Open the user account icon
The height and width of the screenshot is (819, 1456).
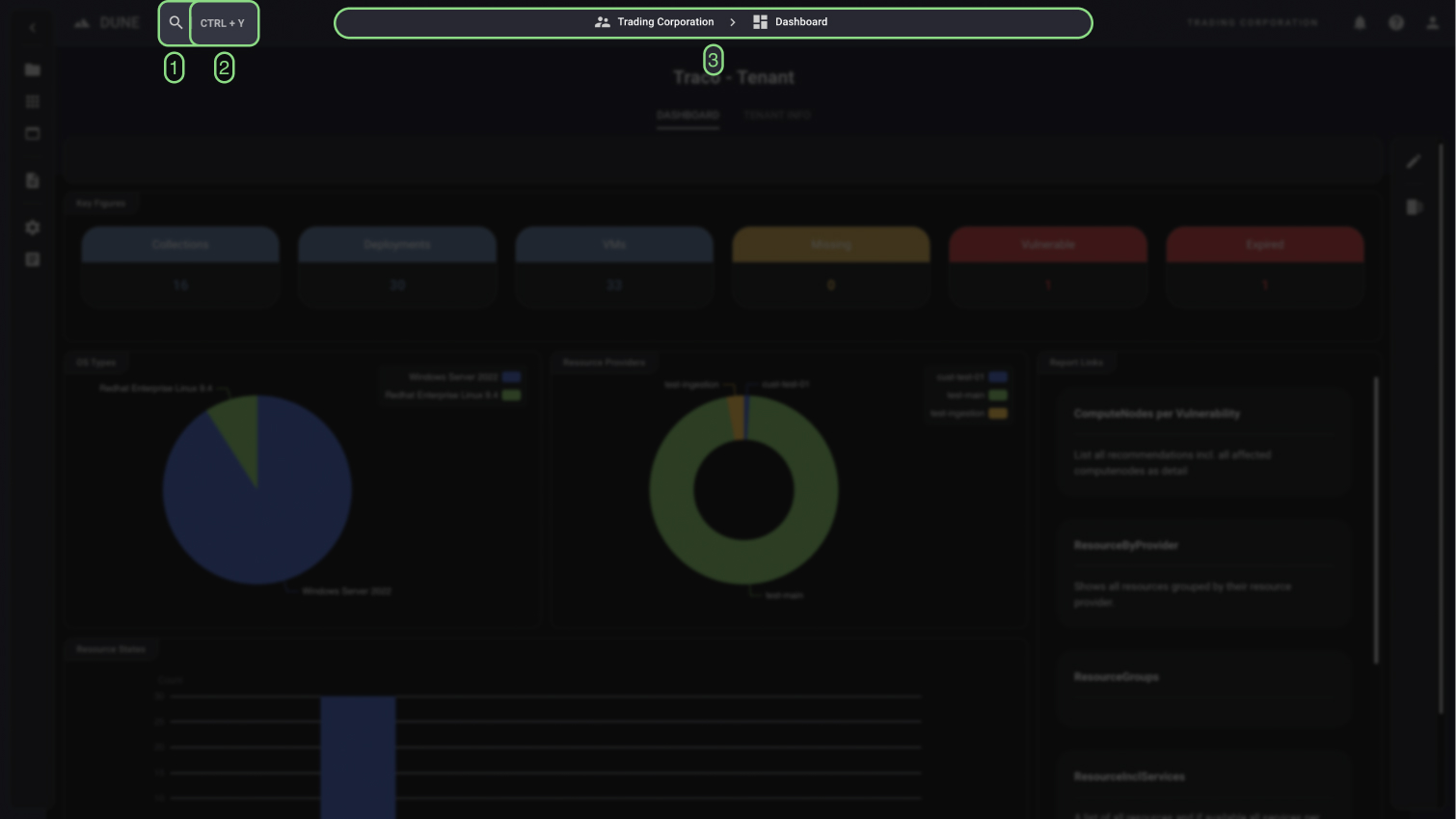1432,22
